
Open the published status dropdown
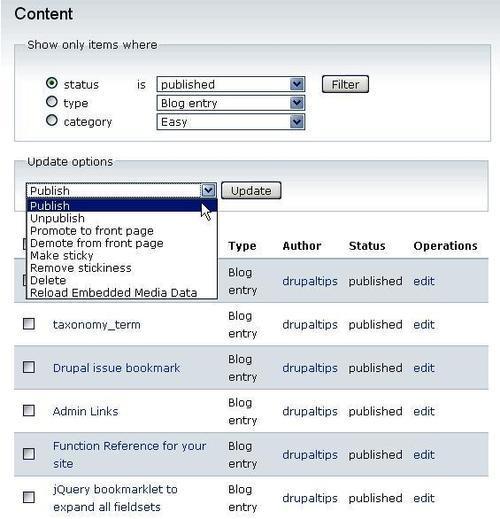pyautogui.click(x=231, y=84)
